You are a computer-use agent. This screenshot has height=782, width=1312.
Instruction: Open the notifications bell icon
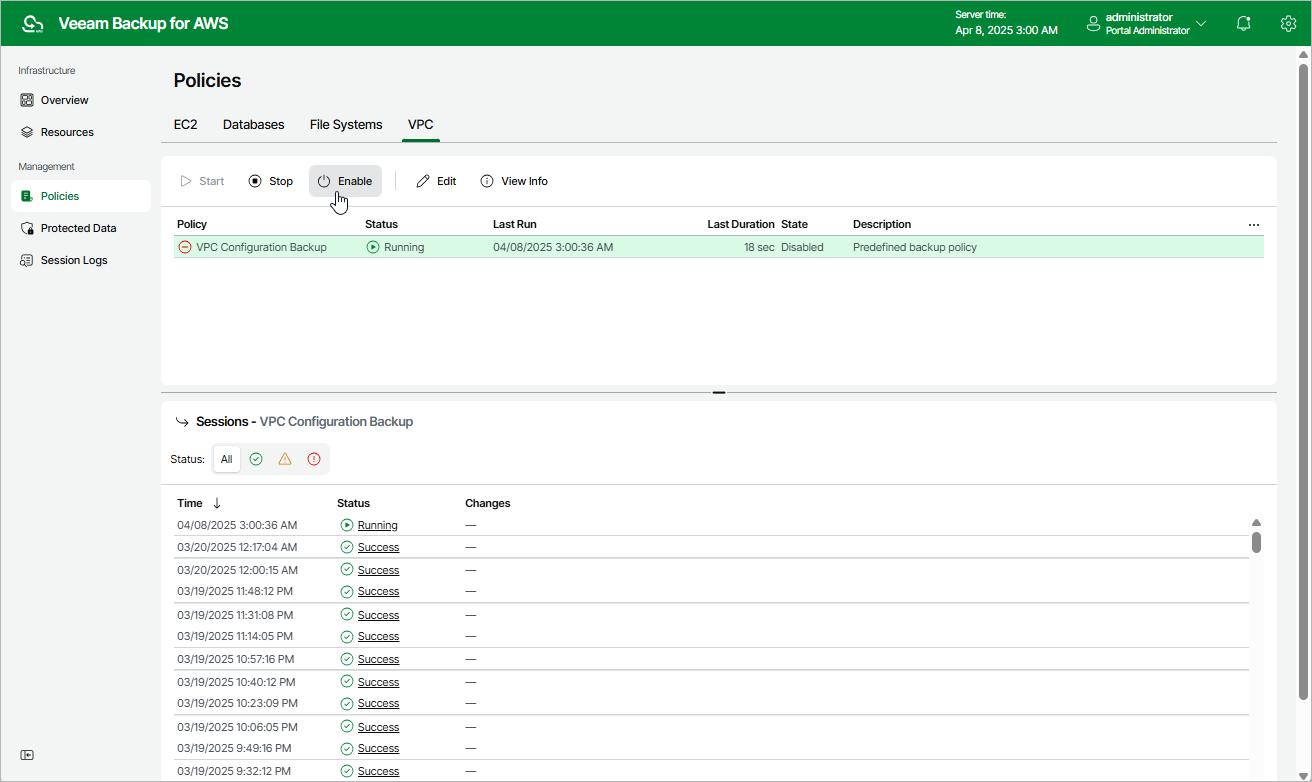pos(1244,23)
